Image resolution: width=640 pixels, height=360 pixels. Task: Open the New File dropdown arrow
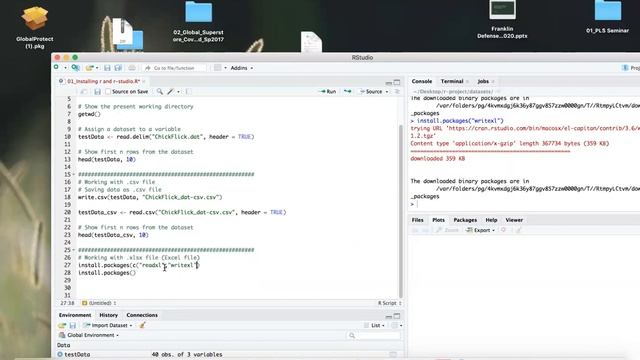[x=65, y=68]
